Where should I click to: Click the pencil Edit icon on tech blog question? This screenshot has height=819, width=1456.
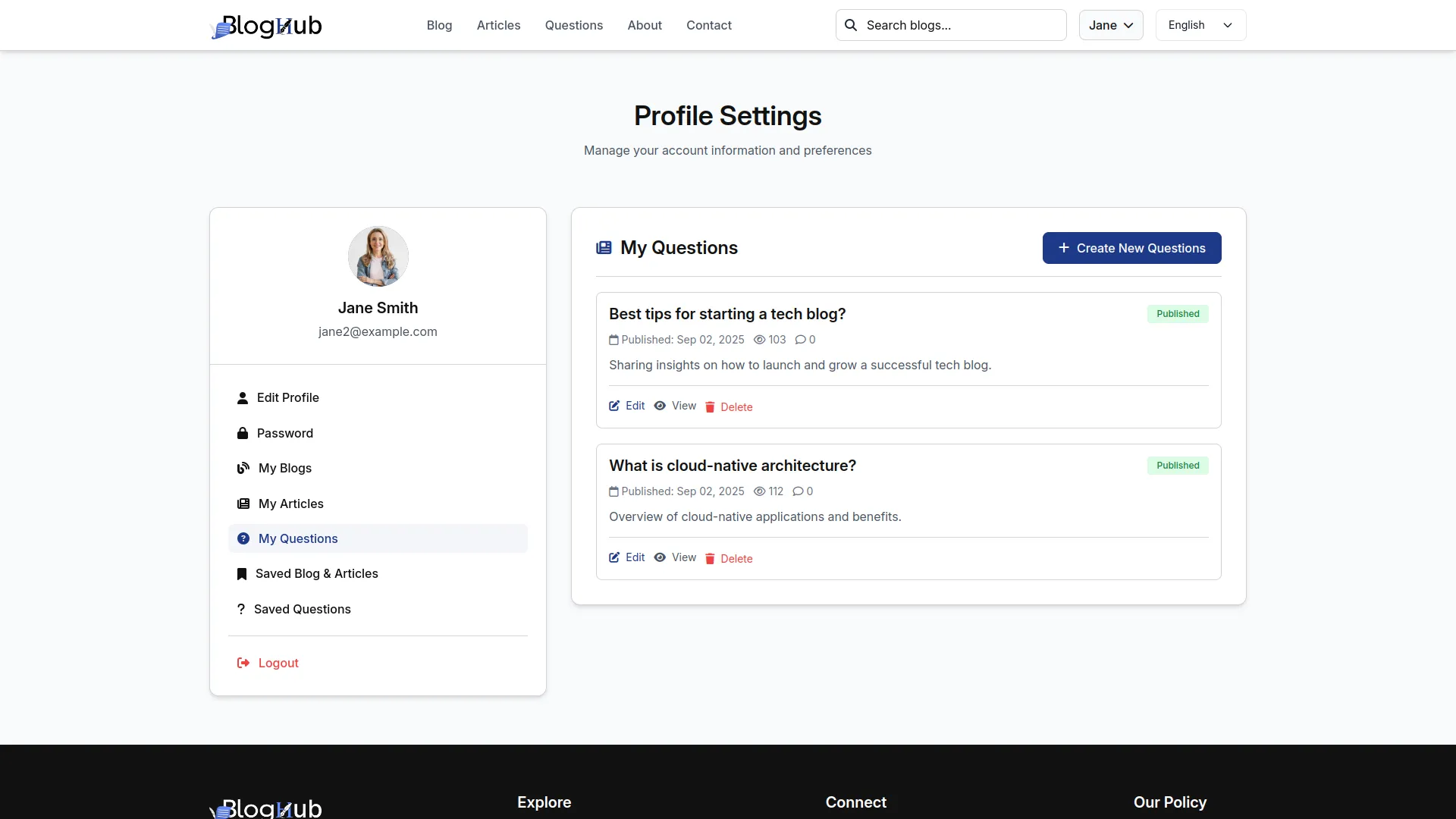[x=614, y=406]
